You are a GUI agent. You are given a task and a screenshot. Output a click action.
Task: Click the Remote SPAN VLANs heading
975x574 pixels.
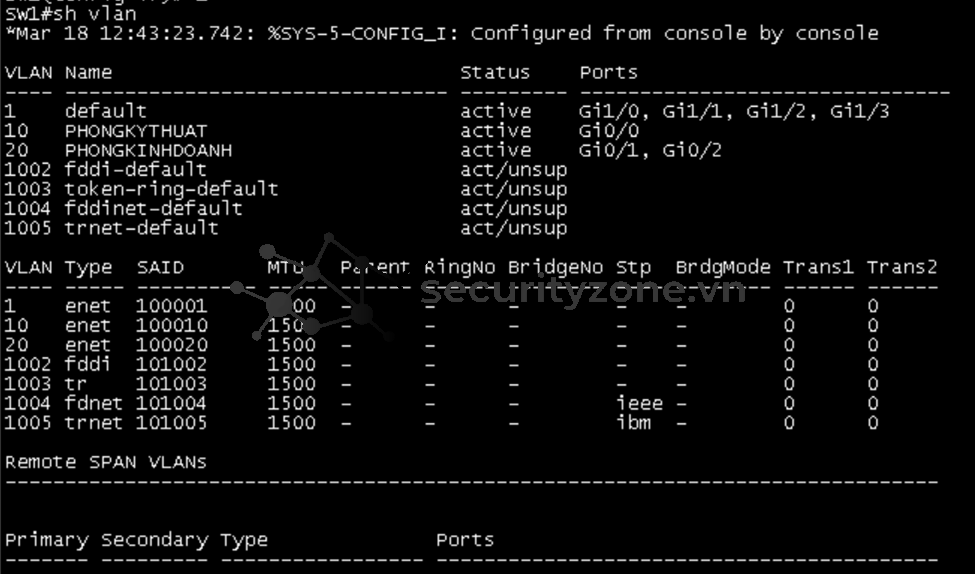tap(106, 462)
